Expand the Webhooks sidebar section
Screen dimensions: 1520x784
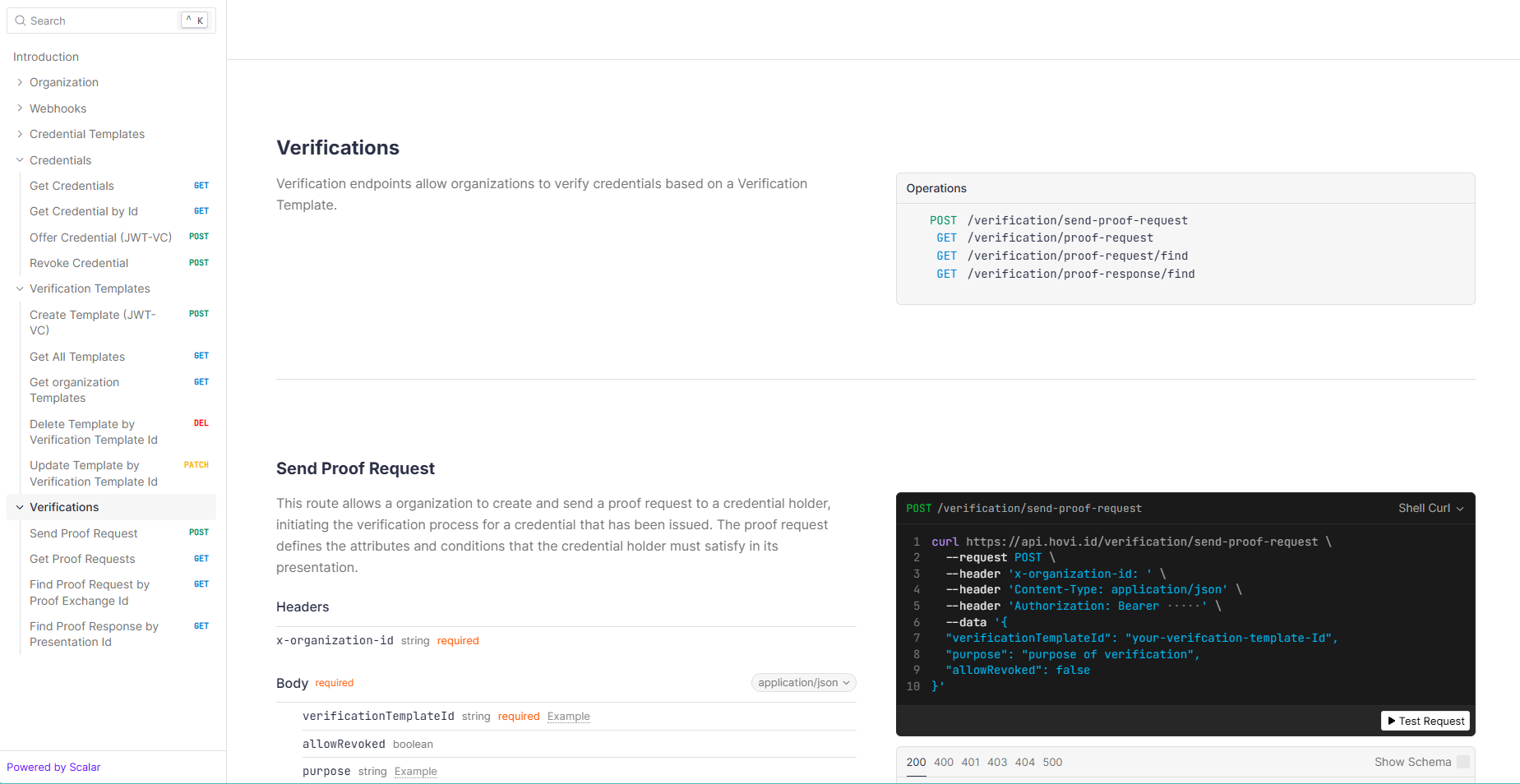click(58, 108)
